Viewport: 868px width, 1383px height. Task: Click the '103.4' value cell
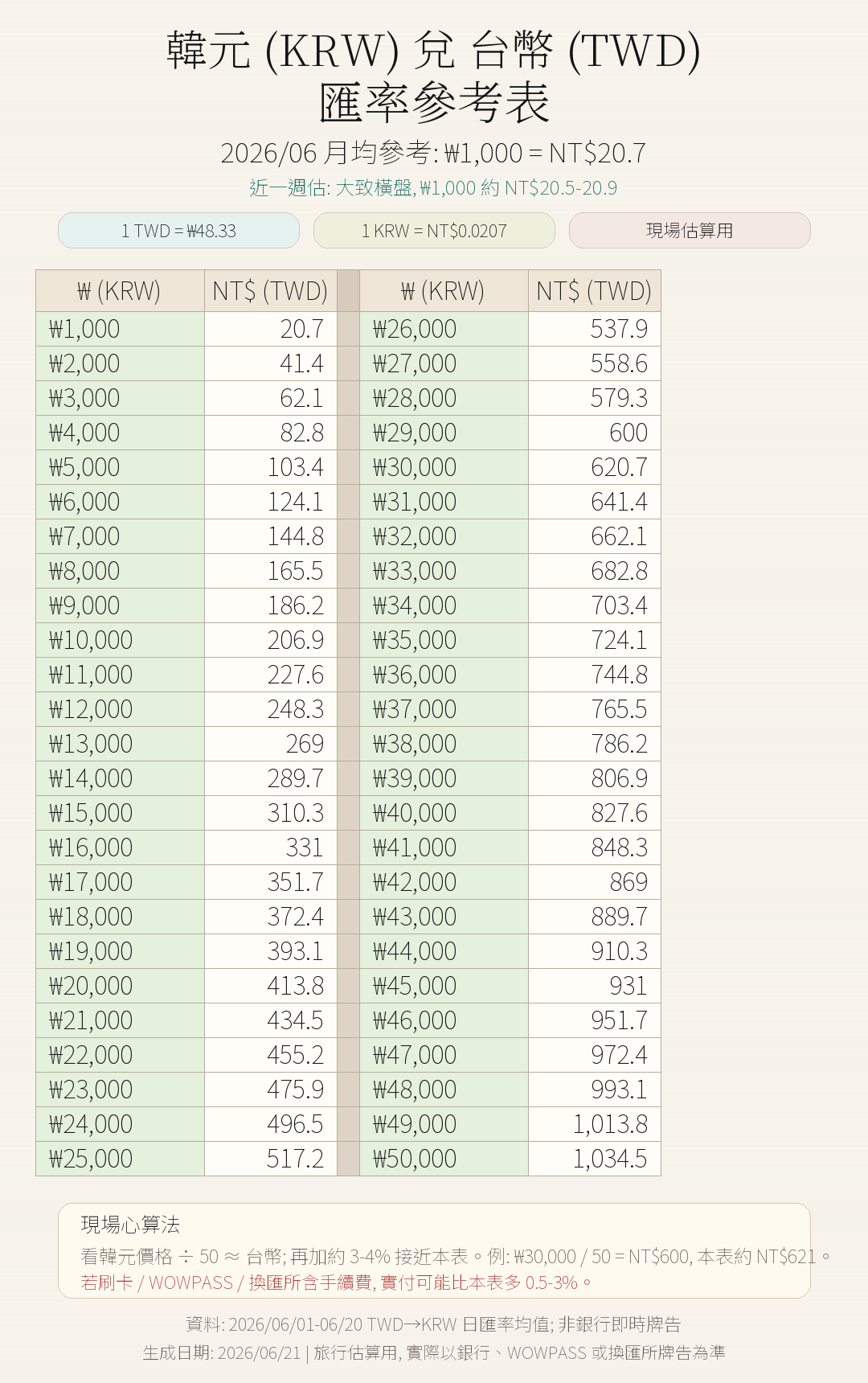270,467
